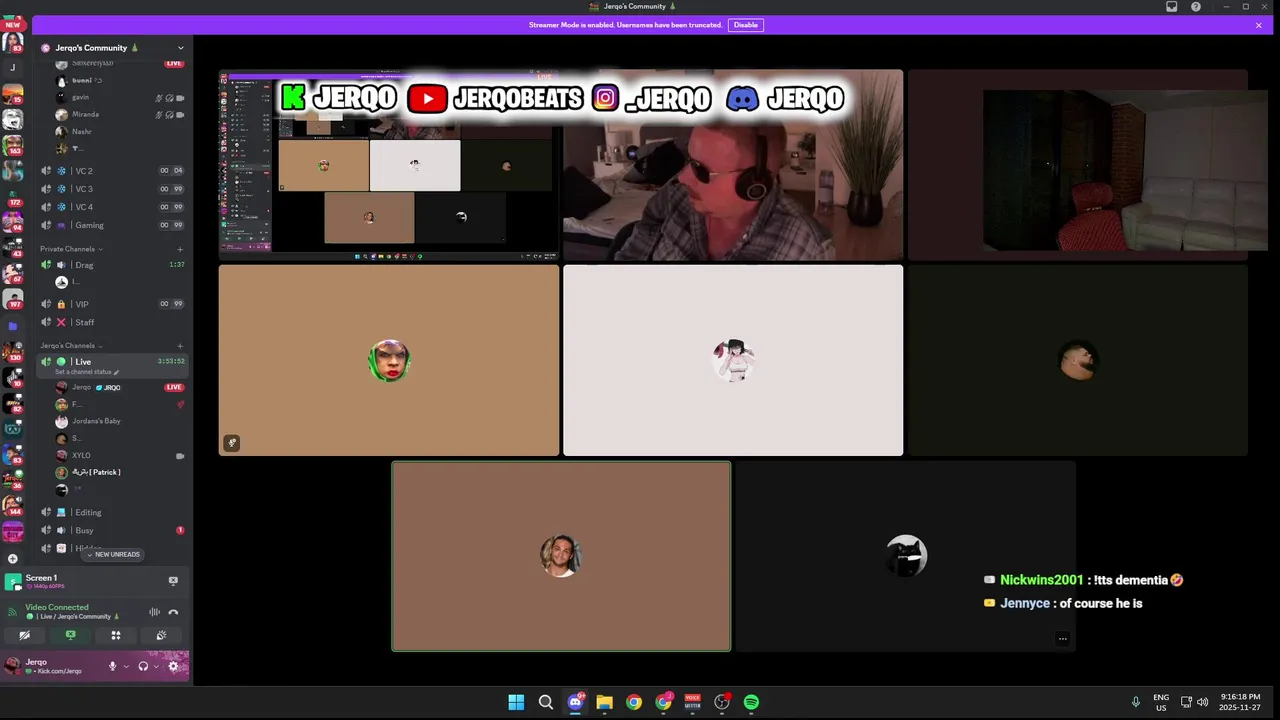Disable Streamer Mode
This screenshot has width=1280, height=720.
coord(746,25)
